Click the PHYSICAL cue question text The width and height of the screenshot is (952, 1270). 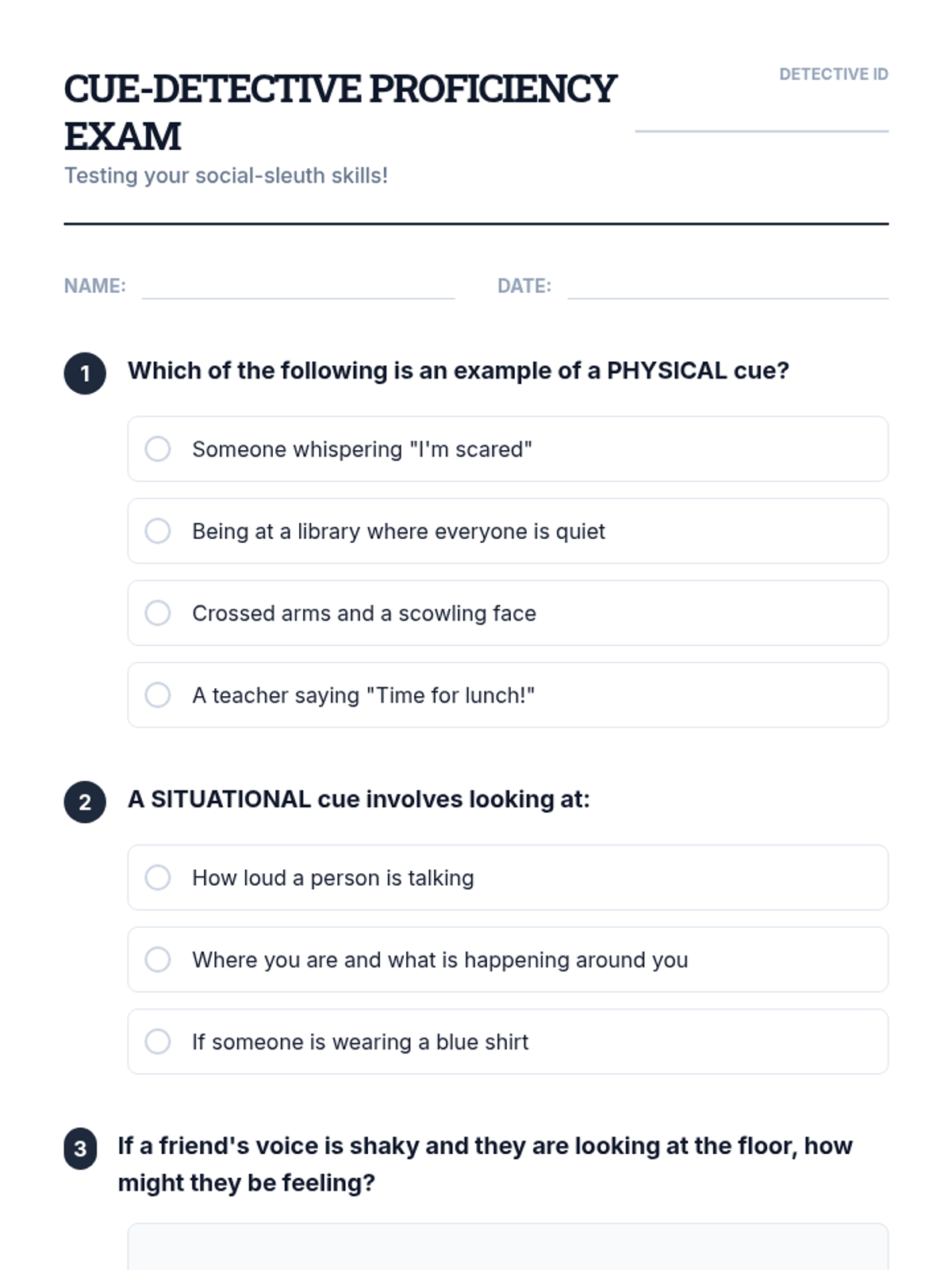[x=459, y=371]
